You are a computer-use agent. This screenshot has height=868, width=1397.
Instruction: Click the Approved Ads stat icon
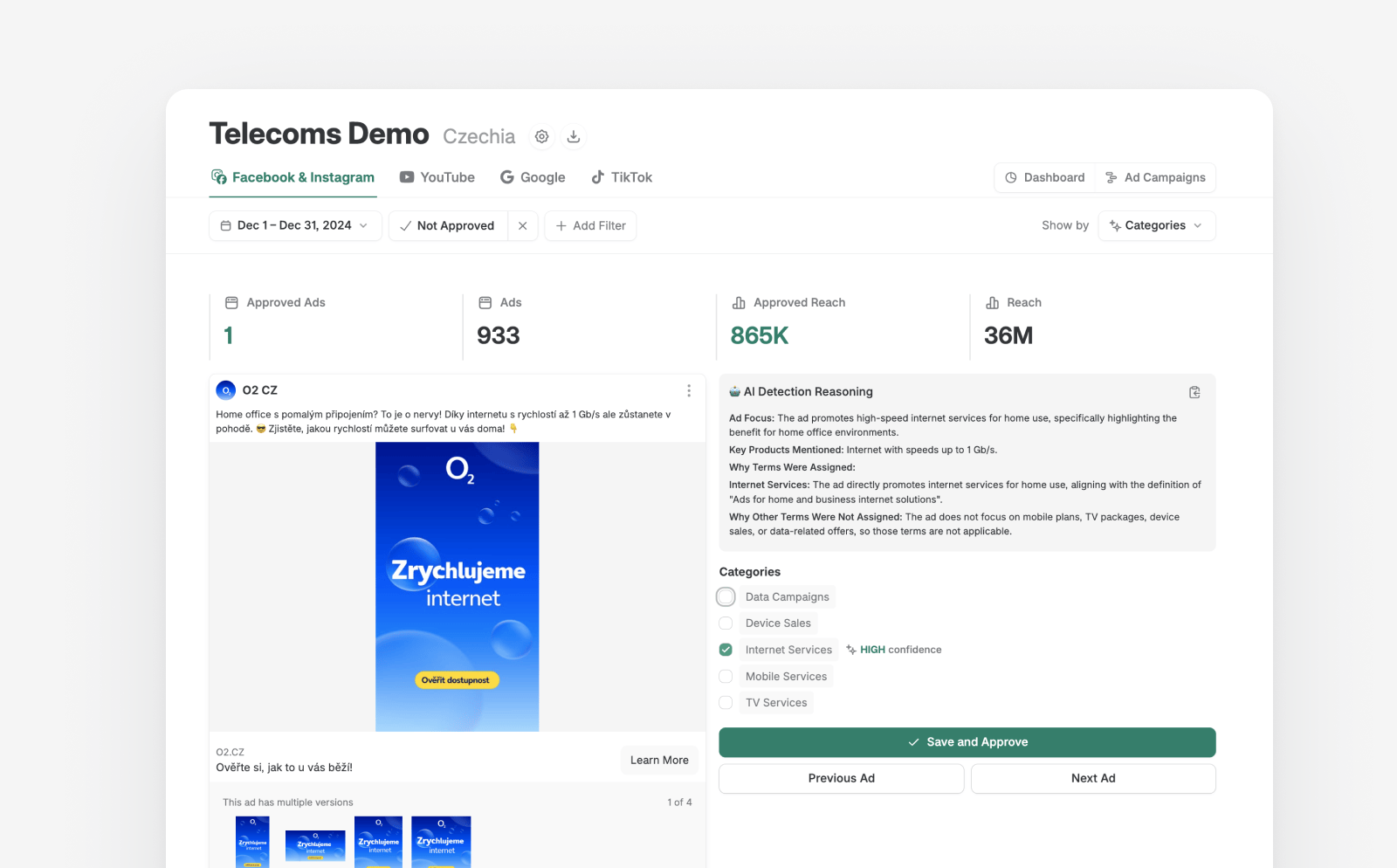click(x=231, y=302)
